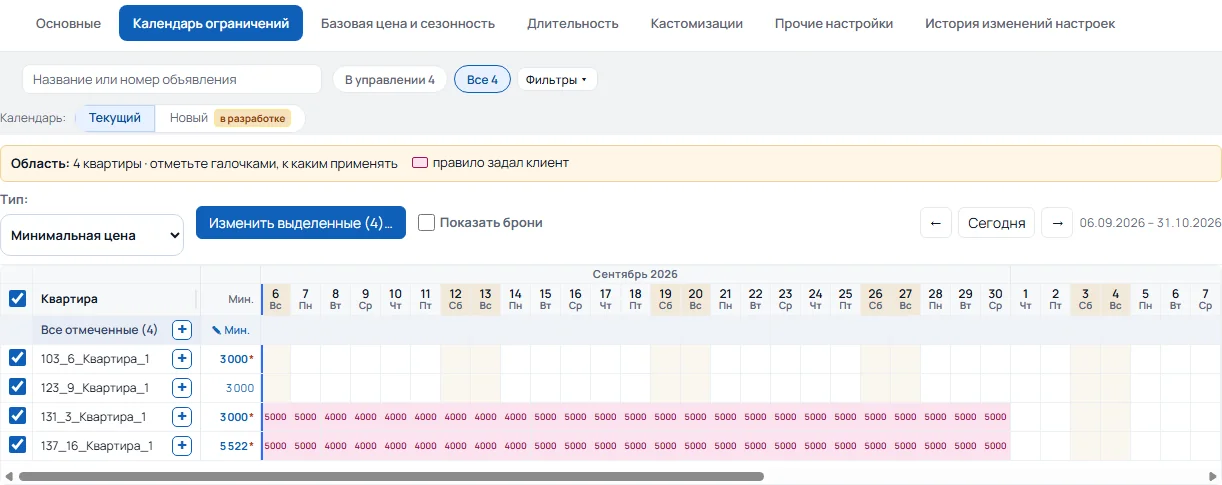Click the horizontal scrollbar thumb
The height and width of the screenshot is (485, 1222).
coord(391,477)
